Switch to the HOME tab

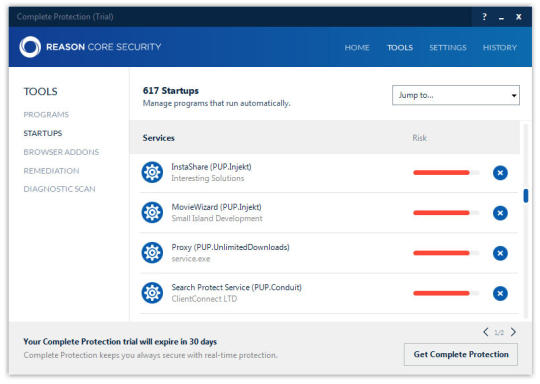pyautogui.click(x=357, y=48)
